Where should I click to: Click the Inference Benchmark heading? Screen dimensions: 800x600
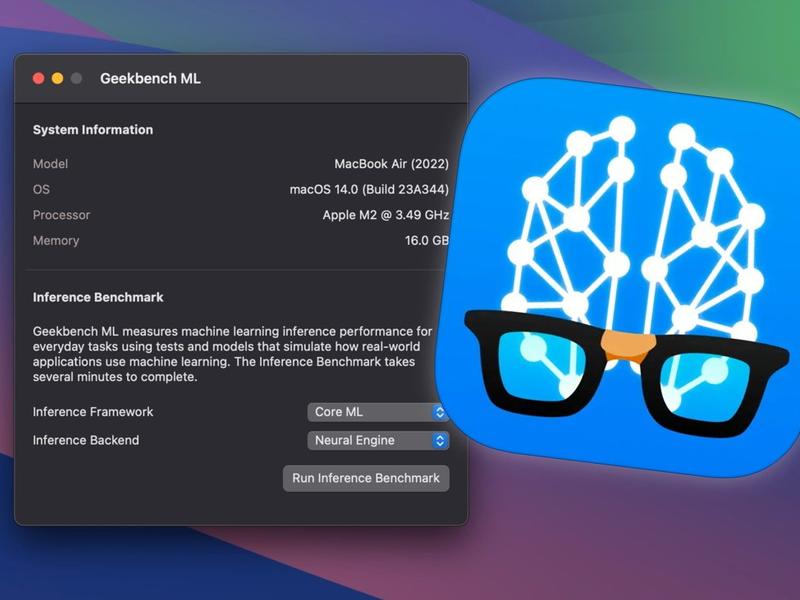[98, 297]
